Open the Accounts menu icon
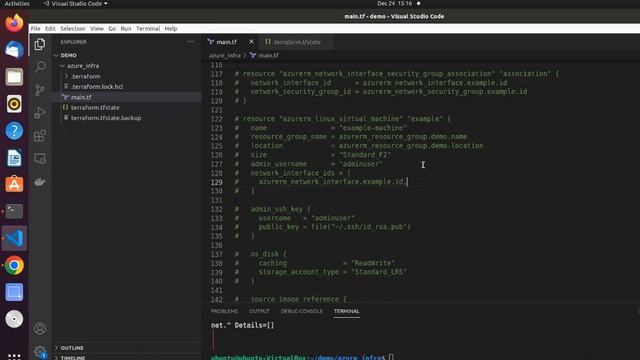The height and width of the screenshot is (360, 640). (40, 329)
